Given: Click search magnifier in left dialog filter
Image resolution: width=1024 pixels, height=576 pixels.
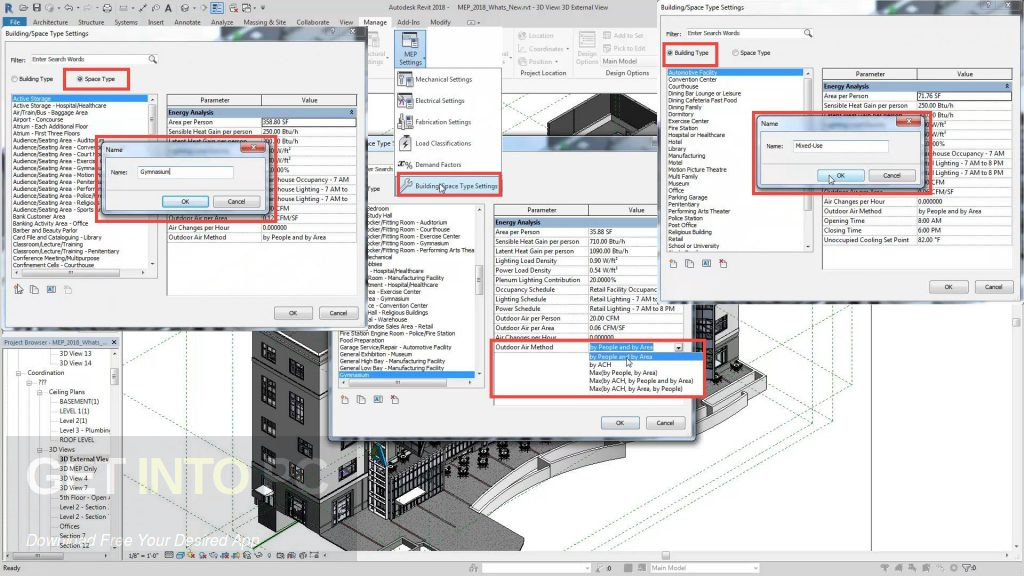Looking at the screenshot, I should [153, 59].
